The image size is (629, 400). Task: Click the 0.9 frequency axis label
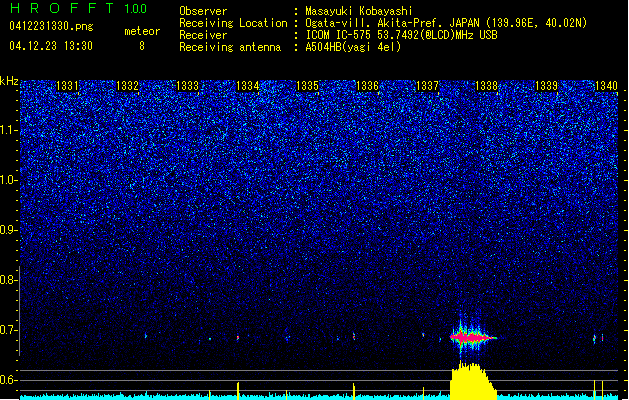[x=9, y=230]
